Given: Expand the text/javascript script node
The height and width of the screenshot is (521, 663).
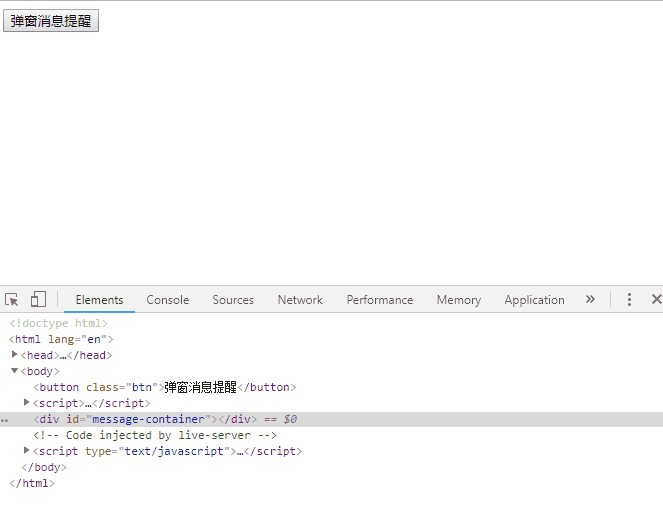Looking at the screenshot, I should 26,450.
